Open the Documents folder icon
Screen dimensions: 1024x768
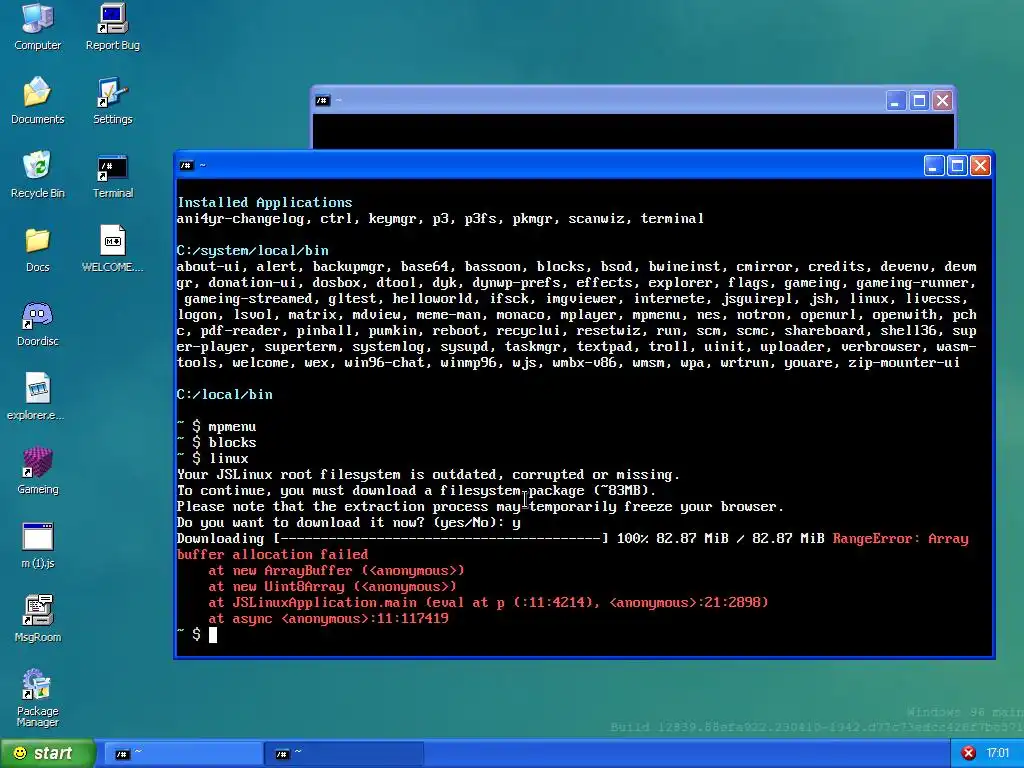tap(37, 100)
